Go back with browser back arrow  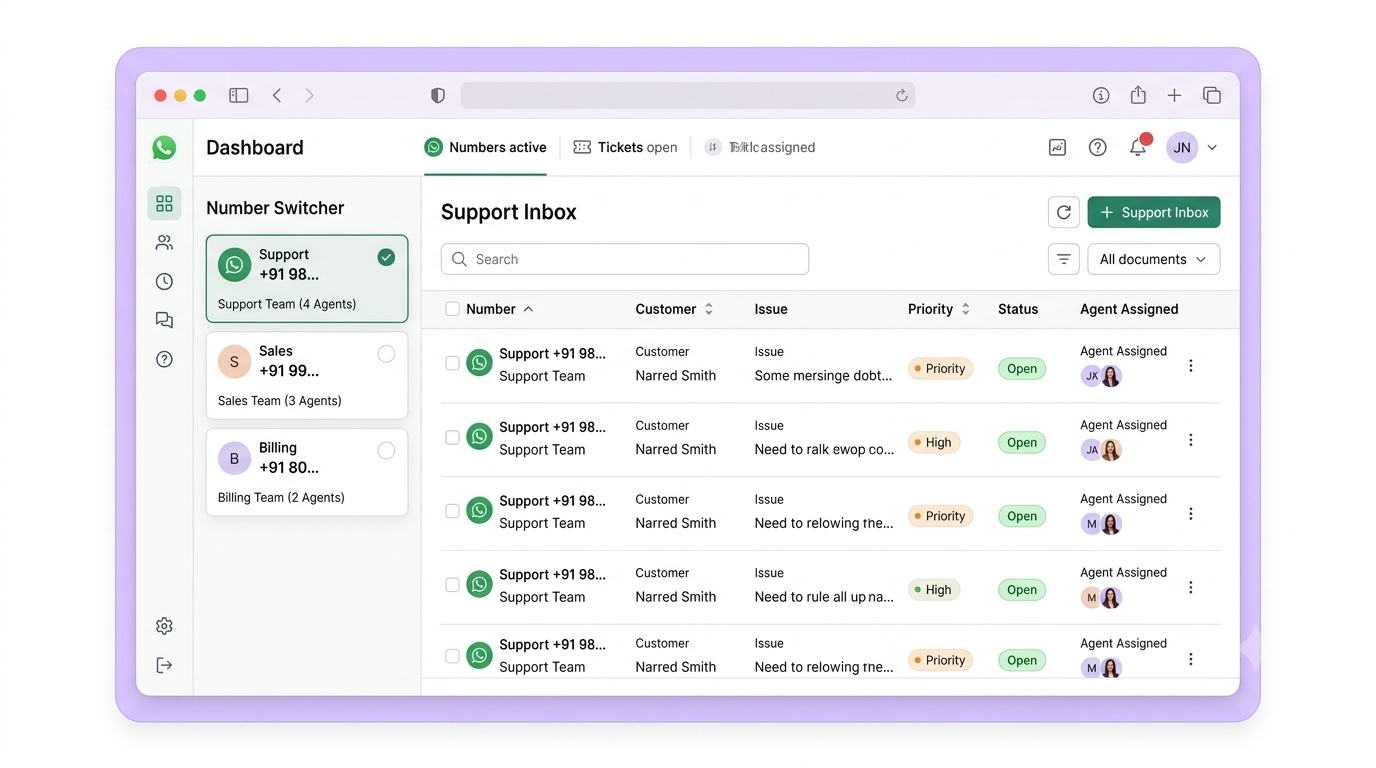point(277,95)
